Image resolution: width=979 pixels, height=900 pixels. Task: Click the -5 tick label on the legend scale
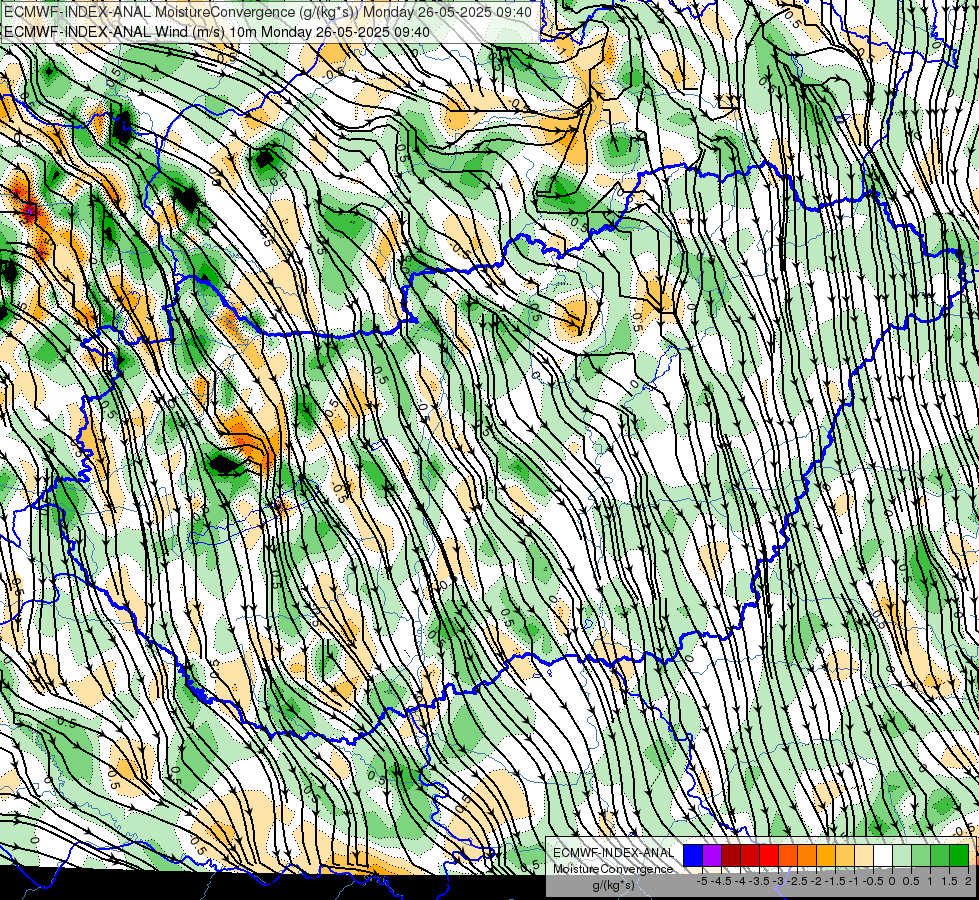coord(702,881)
